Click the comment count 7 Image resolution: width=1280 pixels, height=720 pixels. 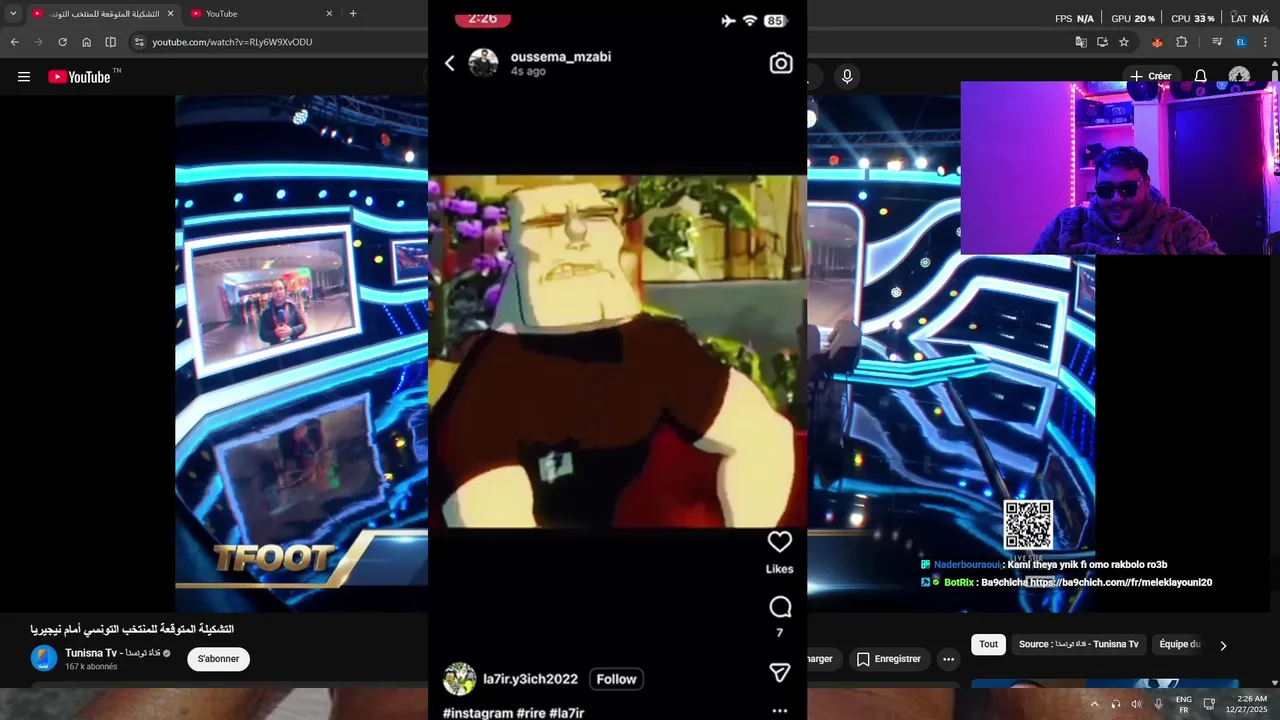pyautogui.click(x=779, y=633)
